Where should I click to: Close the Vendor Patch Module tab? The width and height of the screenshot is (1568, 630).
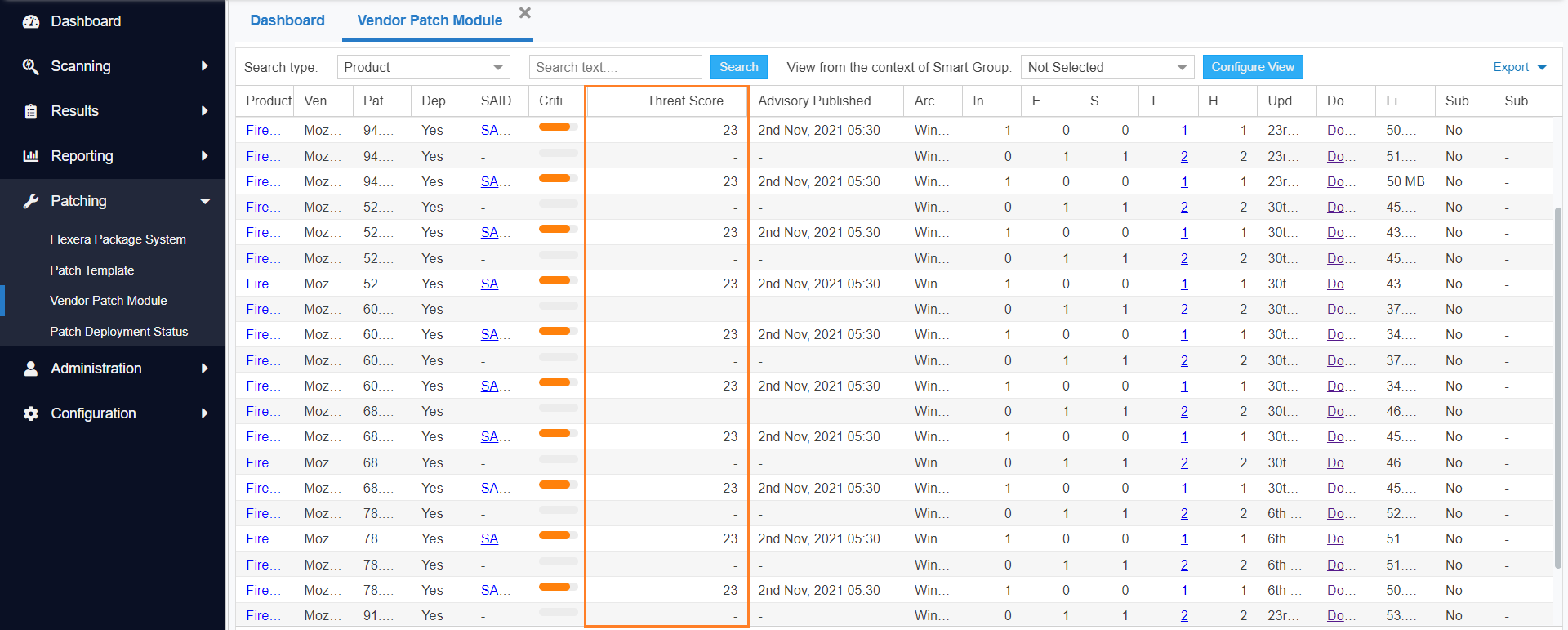525,12
